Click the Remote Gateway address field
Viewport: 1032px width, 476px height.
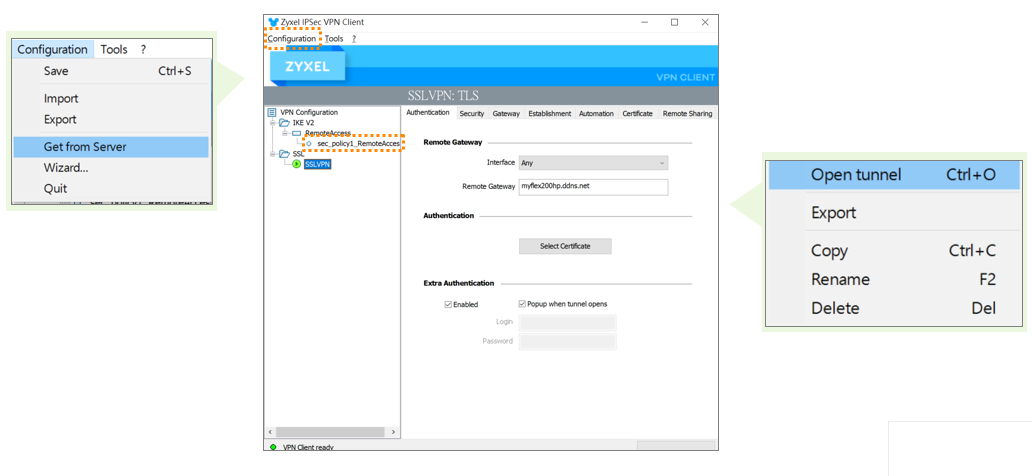click(x=593, y=187)
